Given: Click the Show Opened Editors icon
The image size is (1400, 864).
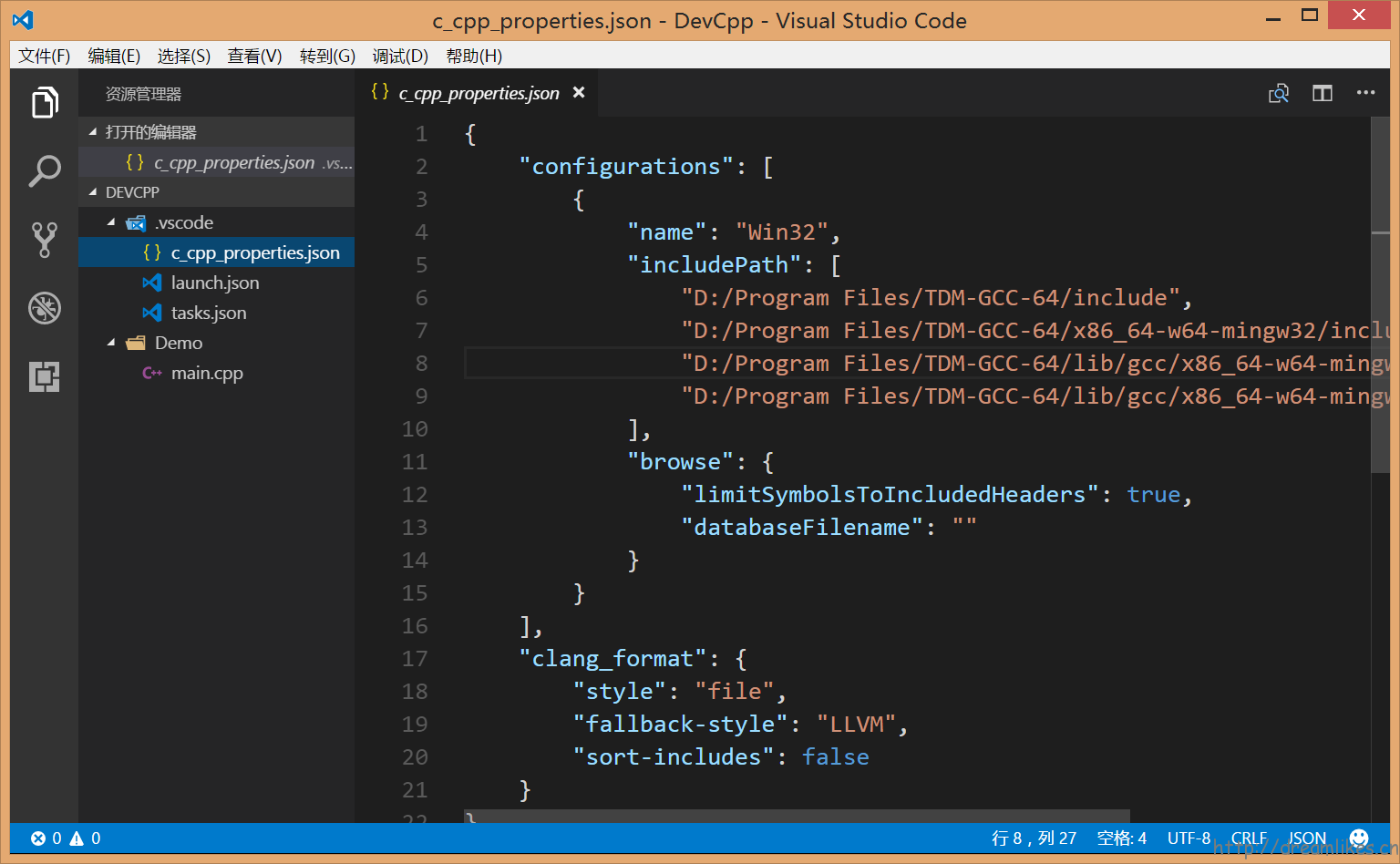Looking at the screenshot, I should click(1279, 93).
